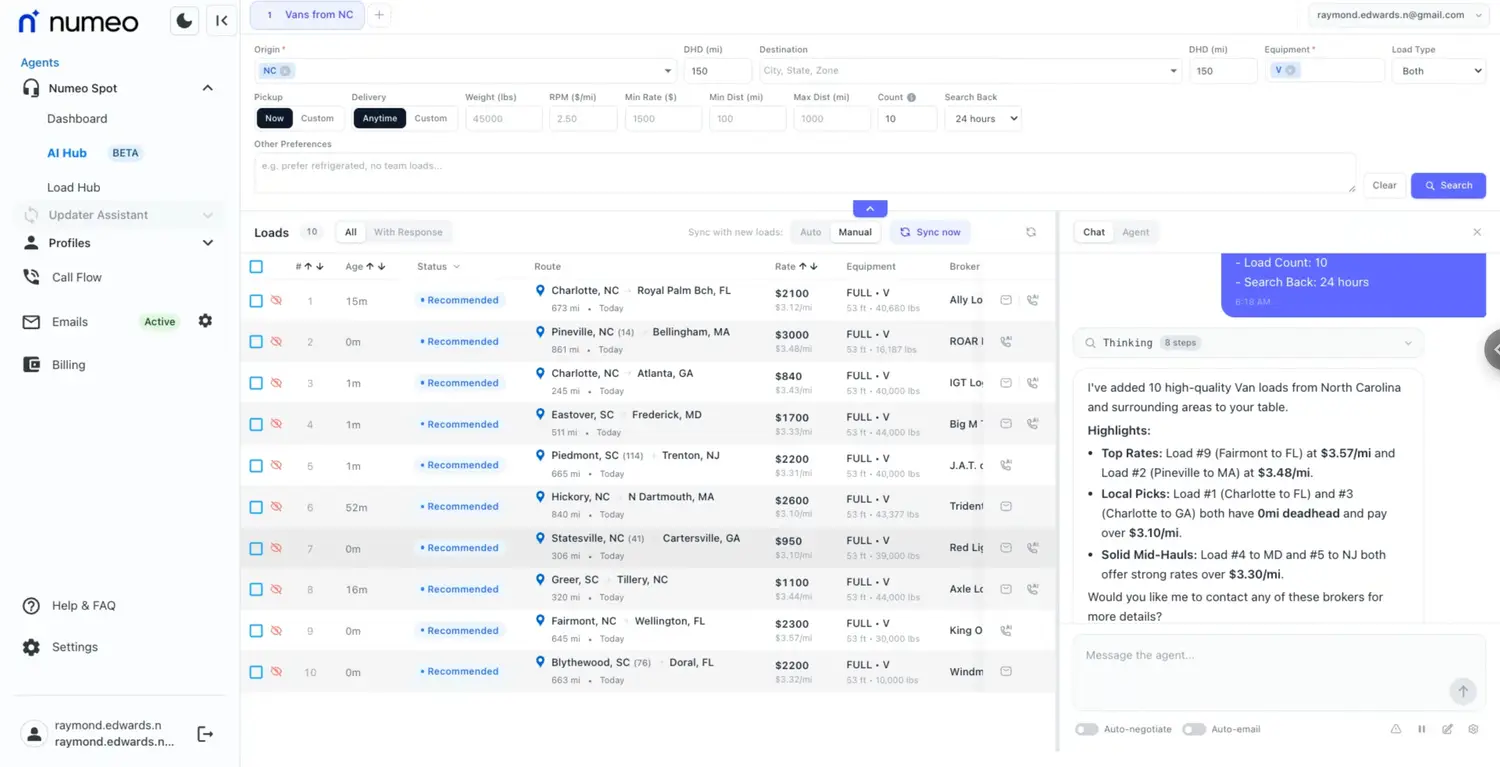This screenshot has width=1500, height=767.
Task: Click the refresh icon beside Sync now
Action: click(1031, 232)
